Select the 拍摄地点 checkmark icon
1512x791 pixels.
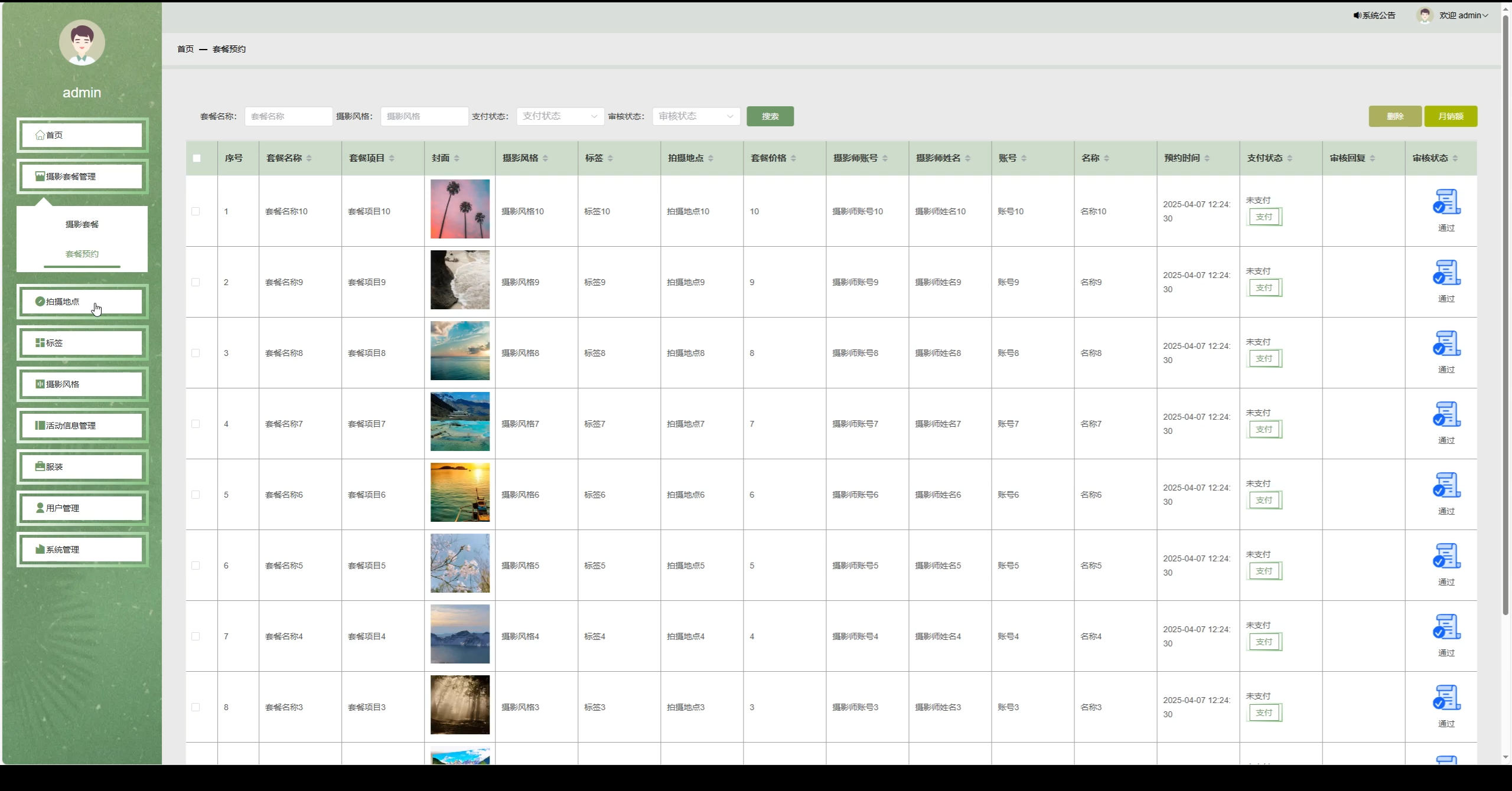point(40,300)
